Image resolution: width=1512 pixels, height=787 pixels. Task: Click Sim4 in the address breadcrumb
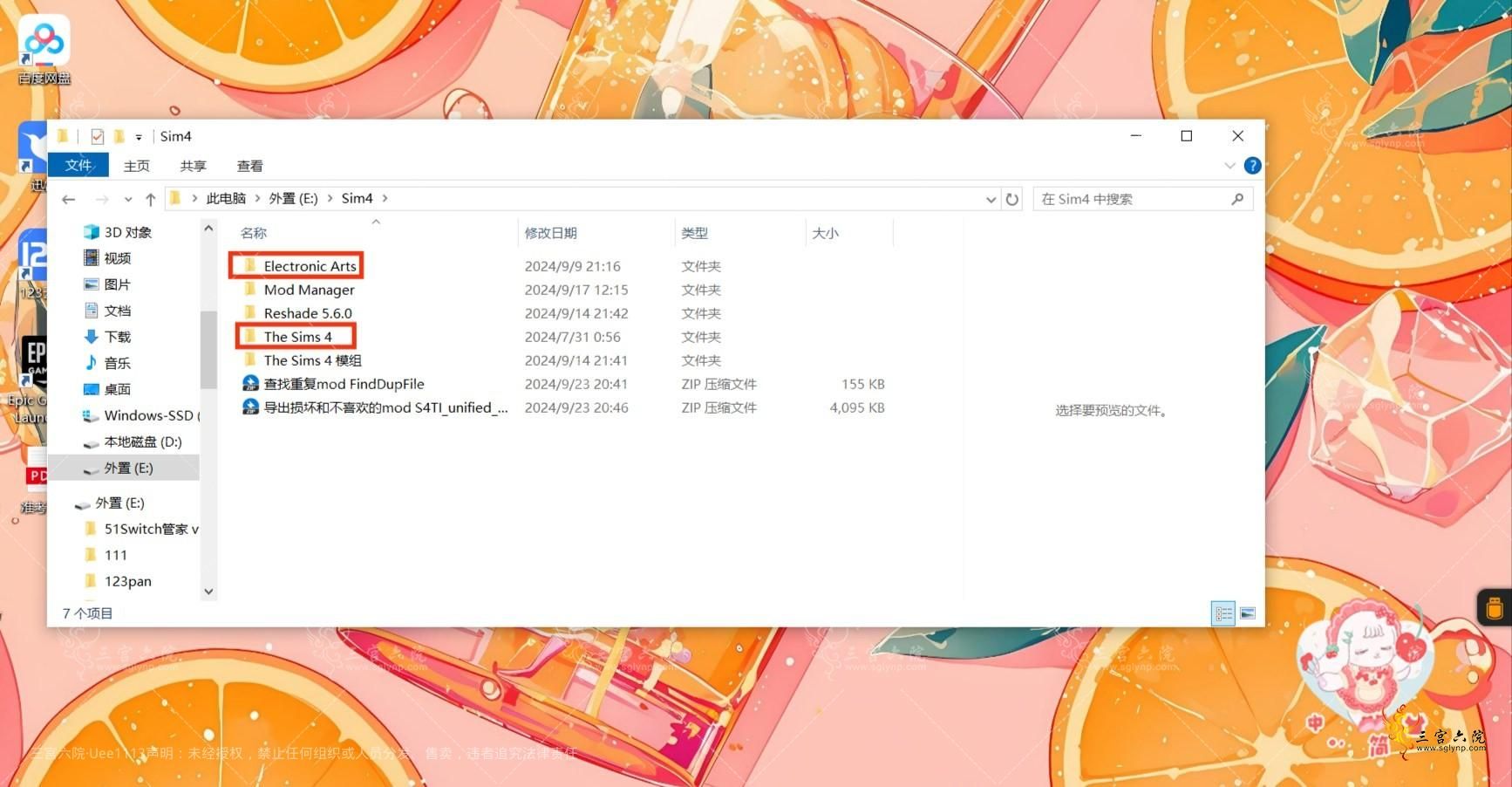pyautogui.click(x=357, y=199)
